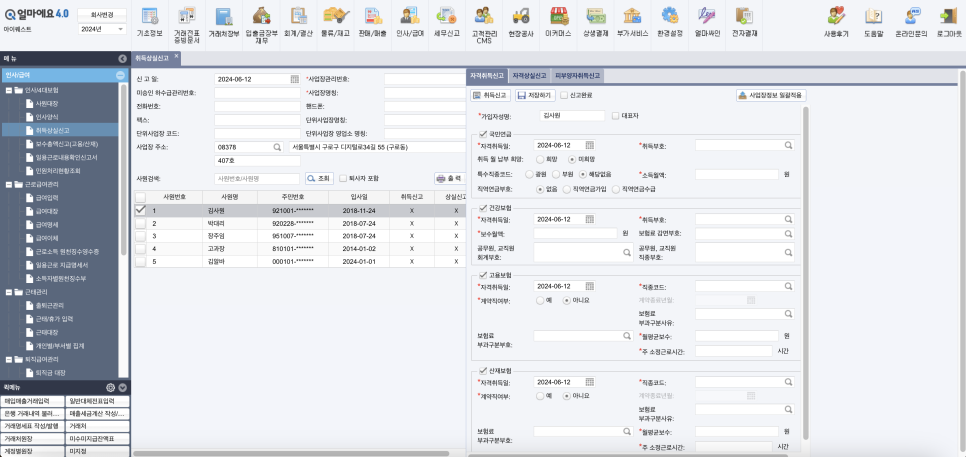Viewport: 966px width, 457px height.
Task: Open the calendar picker for 신고일
Action: coord(294,79)
